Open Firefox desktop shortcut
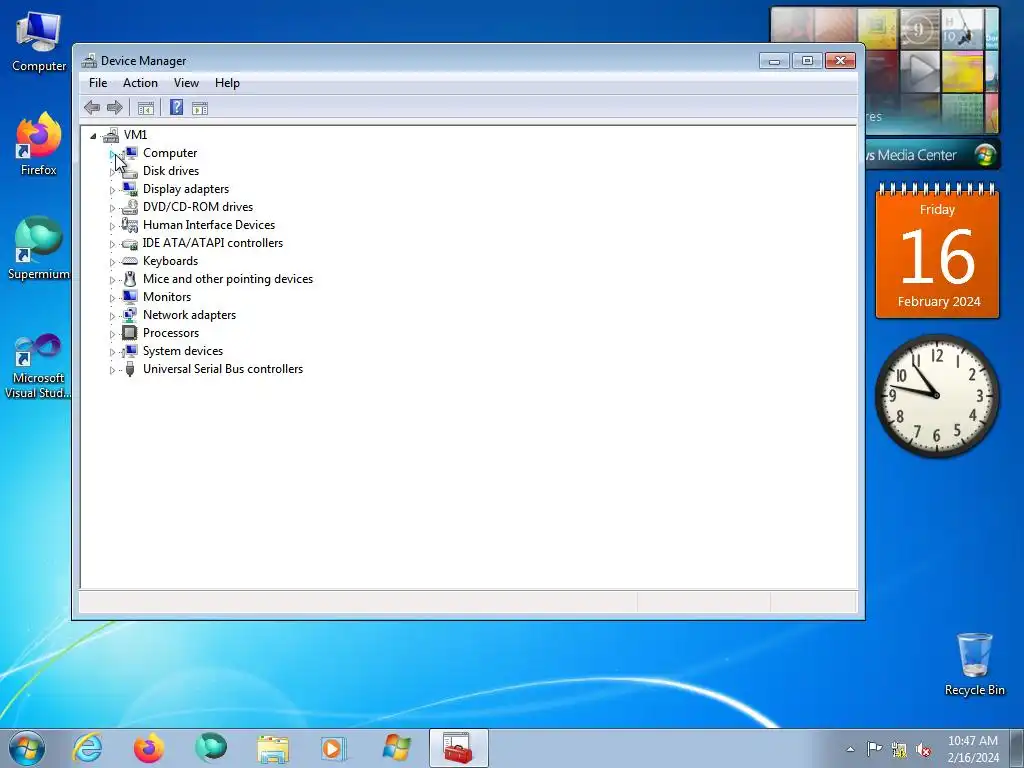The image size is (1024, 768). point(39,144)
